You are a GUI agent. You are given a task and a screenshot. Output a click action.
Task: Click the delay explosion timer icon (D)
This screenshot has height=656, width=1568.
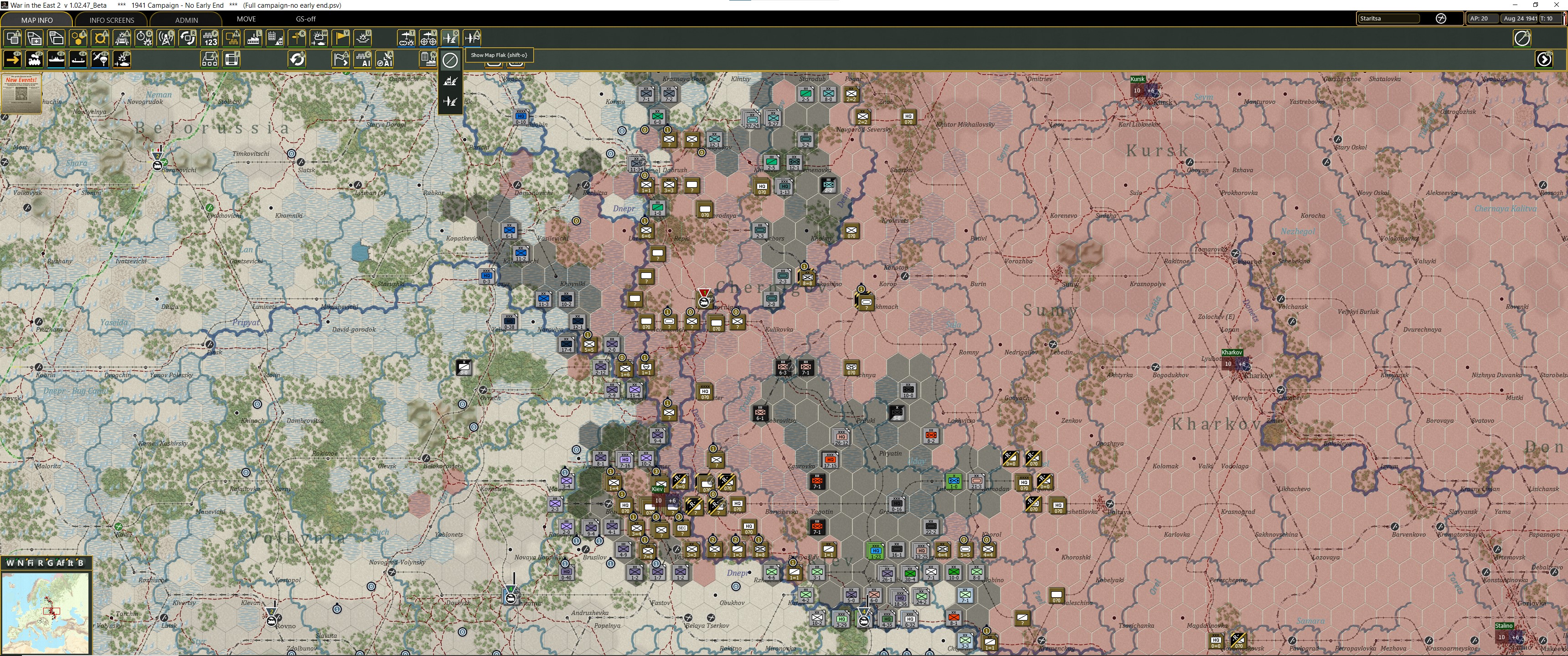click(x=144, y=38)
